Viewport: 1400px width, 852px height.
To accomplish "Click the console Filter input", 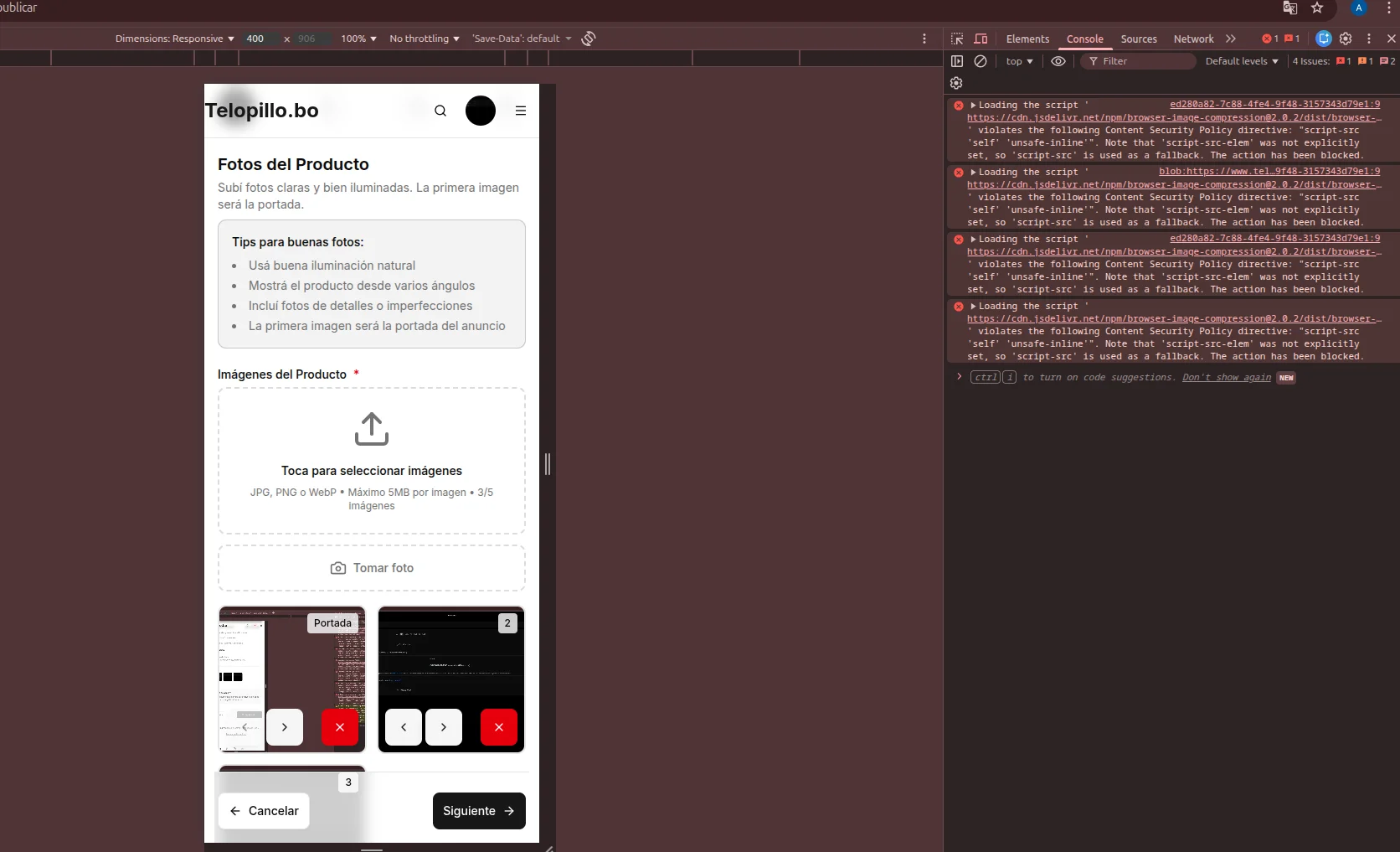I will pos(1138,61).
